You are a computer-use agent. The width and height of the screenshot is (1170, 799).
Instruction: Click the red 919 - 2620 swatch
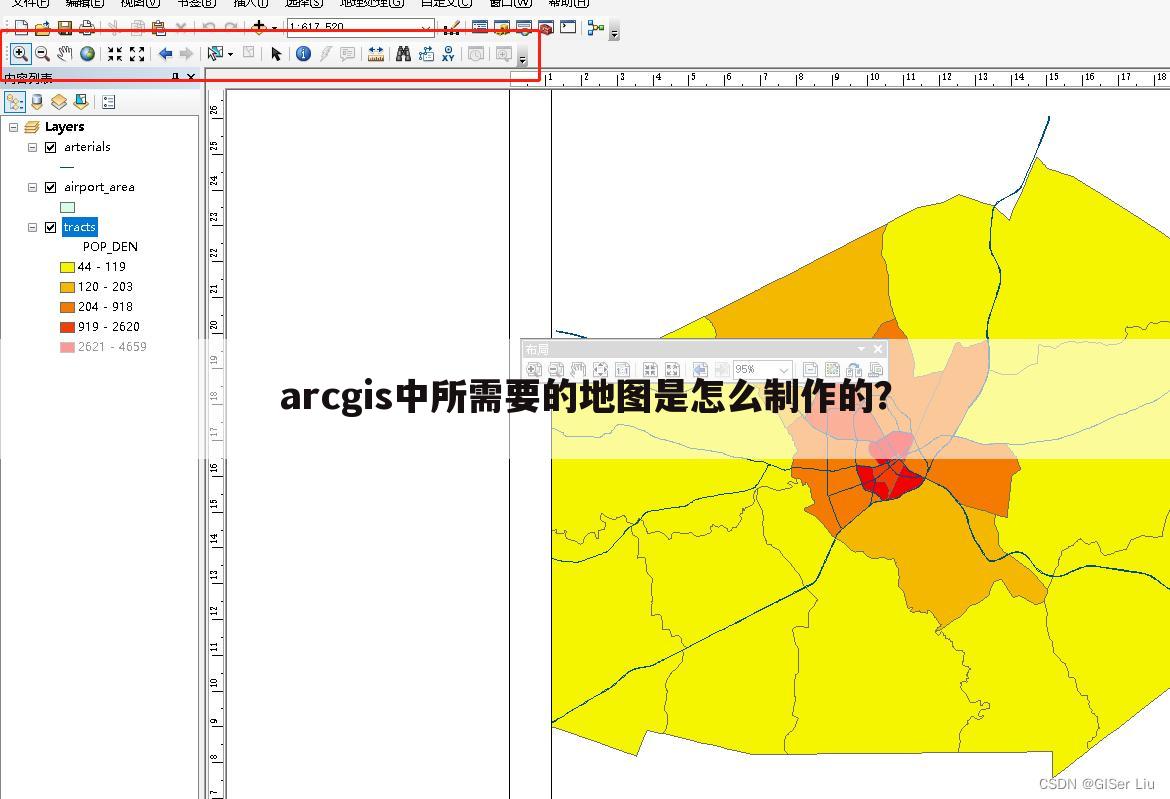coord(67,327)
